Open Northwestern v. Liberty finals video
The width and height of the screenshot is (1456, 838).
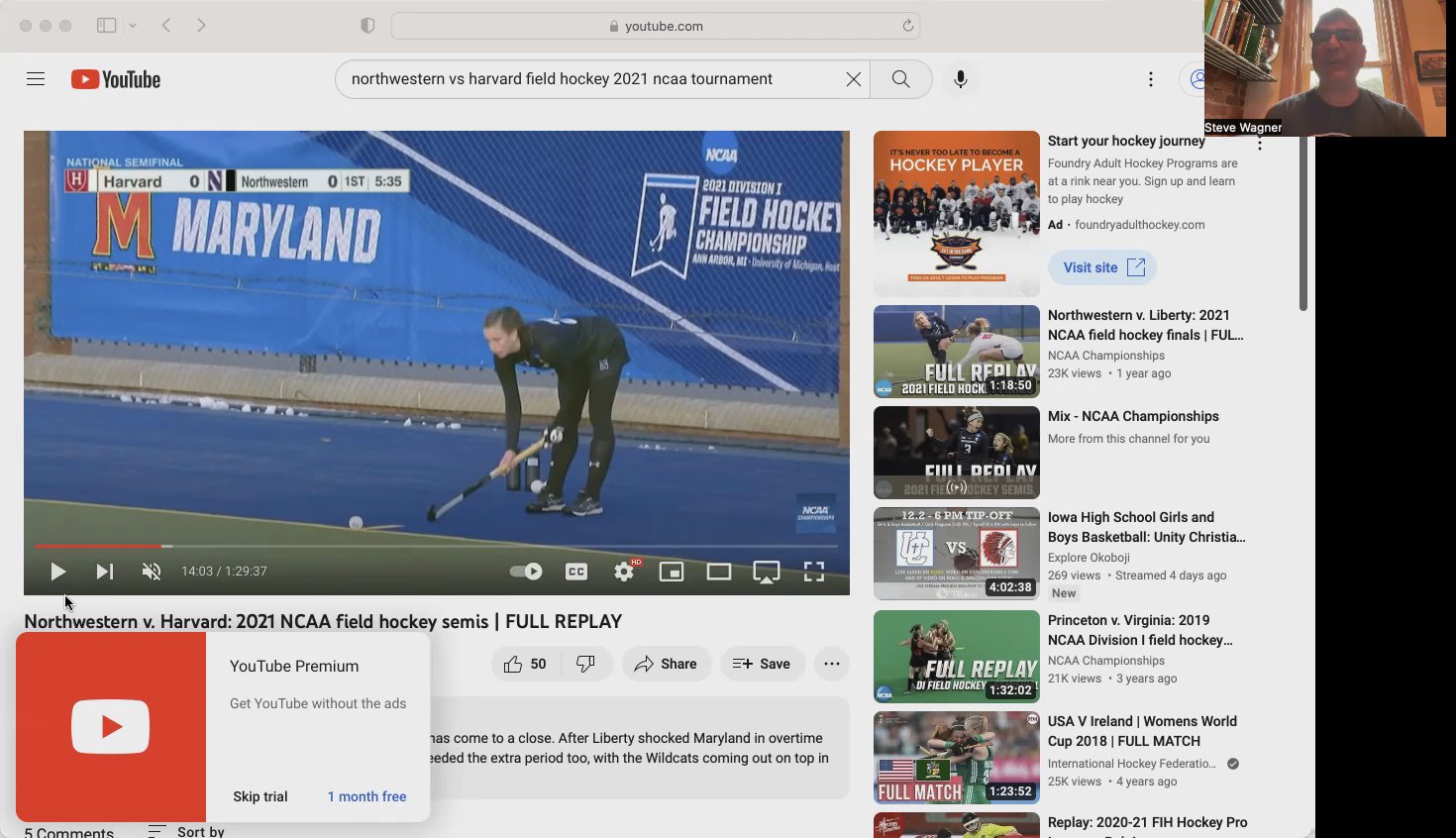(x=1146, y=325)
